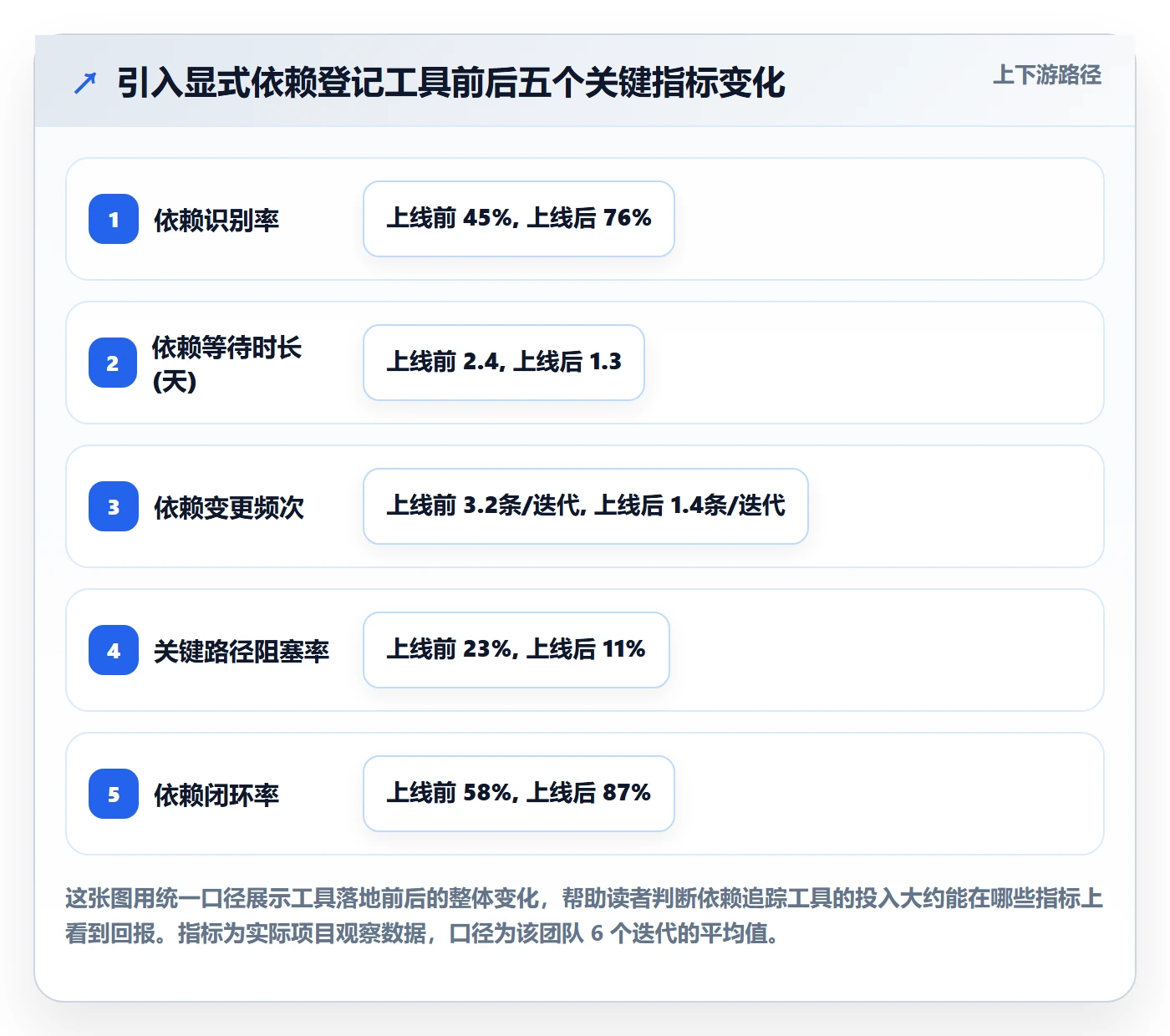The width and height of the screenshot is (1170, 1036).
Task: Click the 依赖等待时长 (天) metric label
Action: pos(226,363)
